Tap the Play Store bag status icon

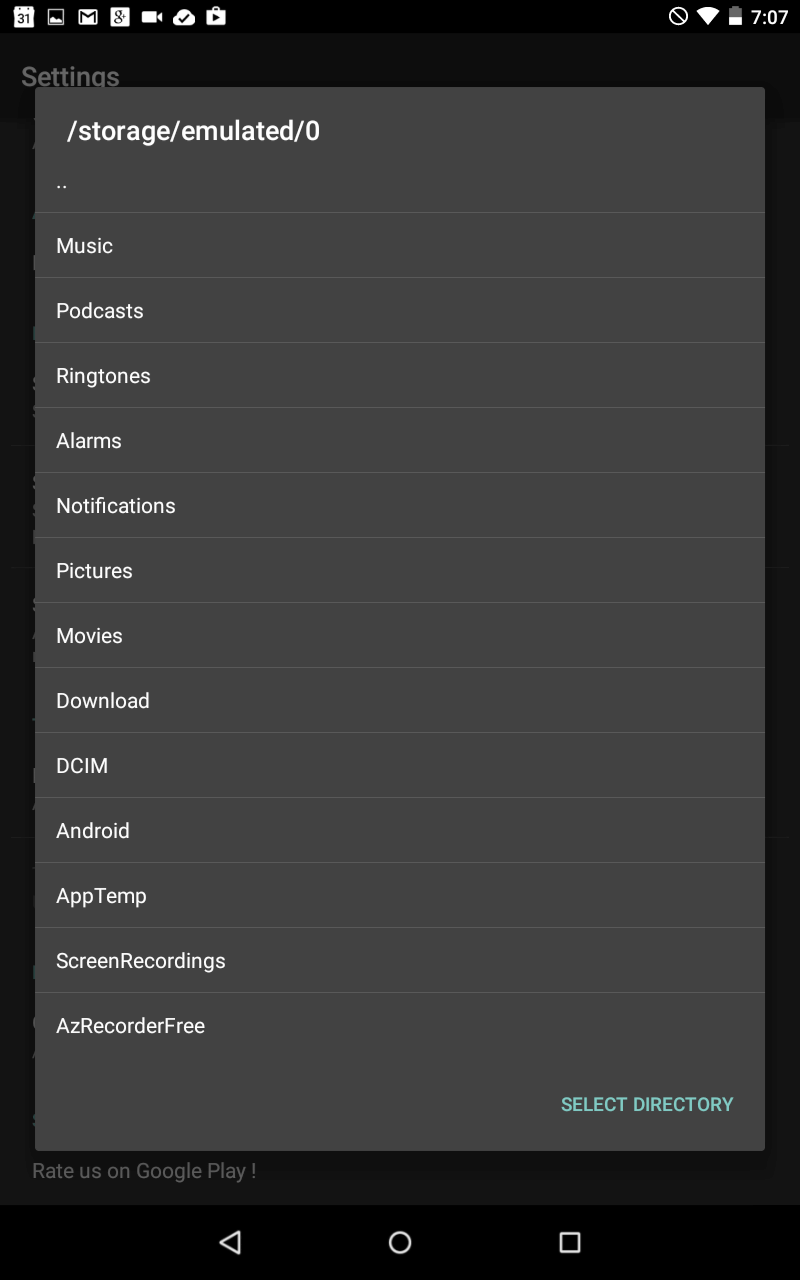215,17
